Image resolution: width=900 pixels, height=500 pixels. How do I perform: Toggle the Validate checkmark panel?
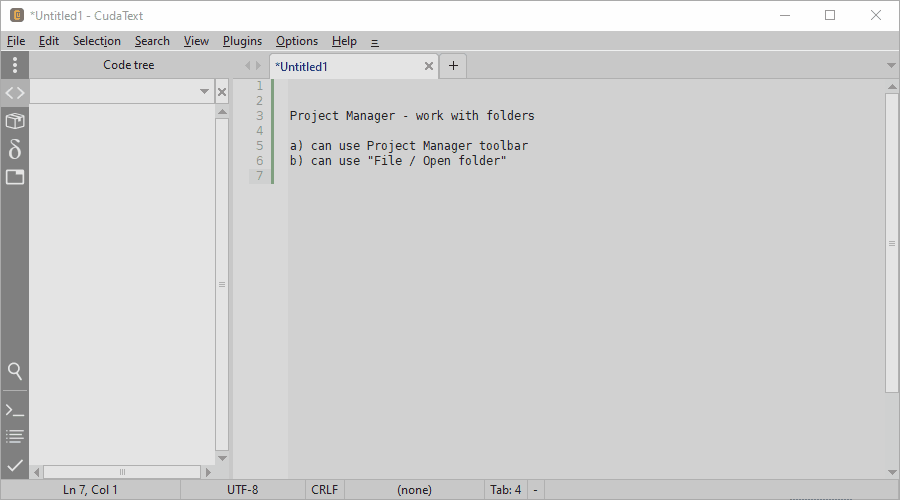14,465
